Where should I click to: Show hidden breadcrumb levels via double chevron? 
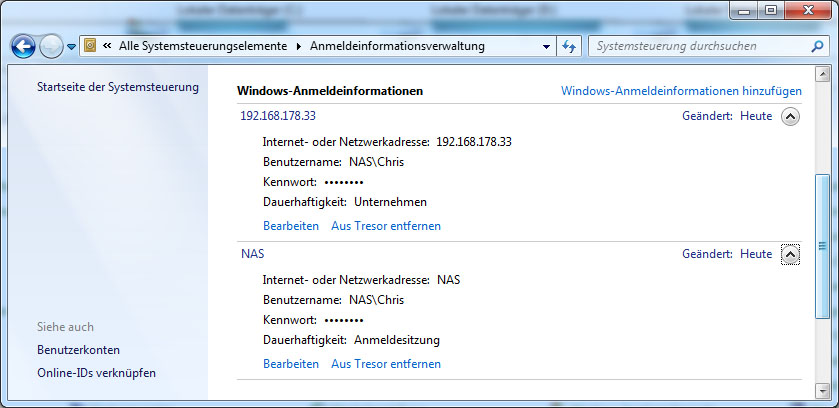pyautogui.click(x=107, y=46)
